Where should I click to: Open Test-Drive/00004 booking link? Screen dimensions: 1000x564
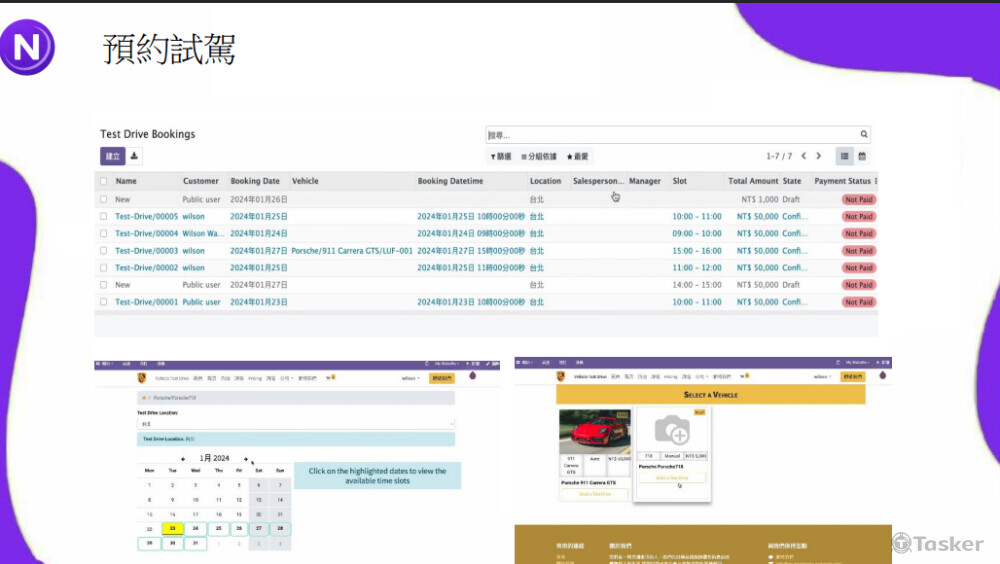147,234
